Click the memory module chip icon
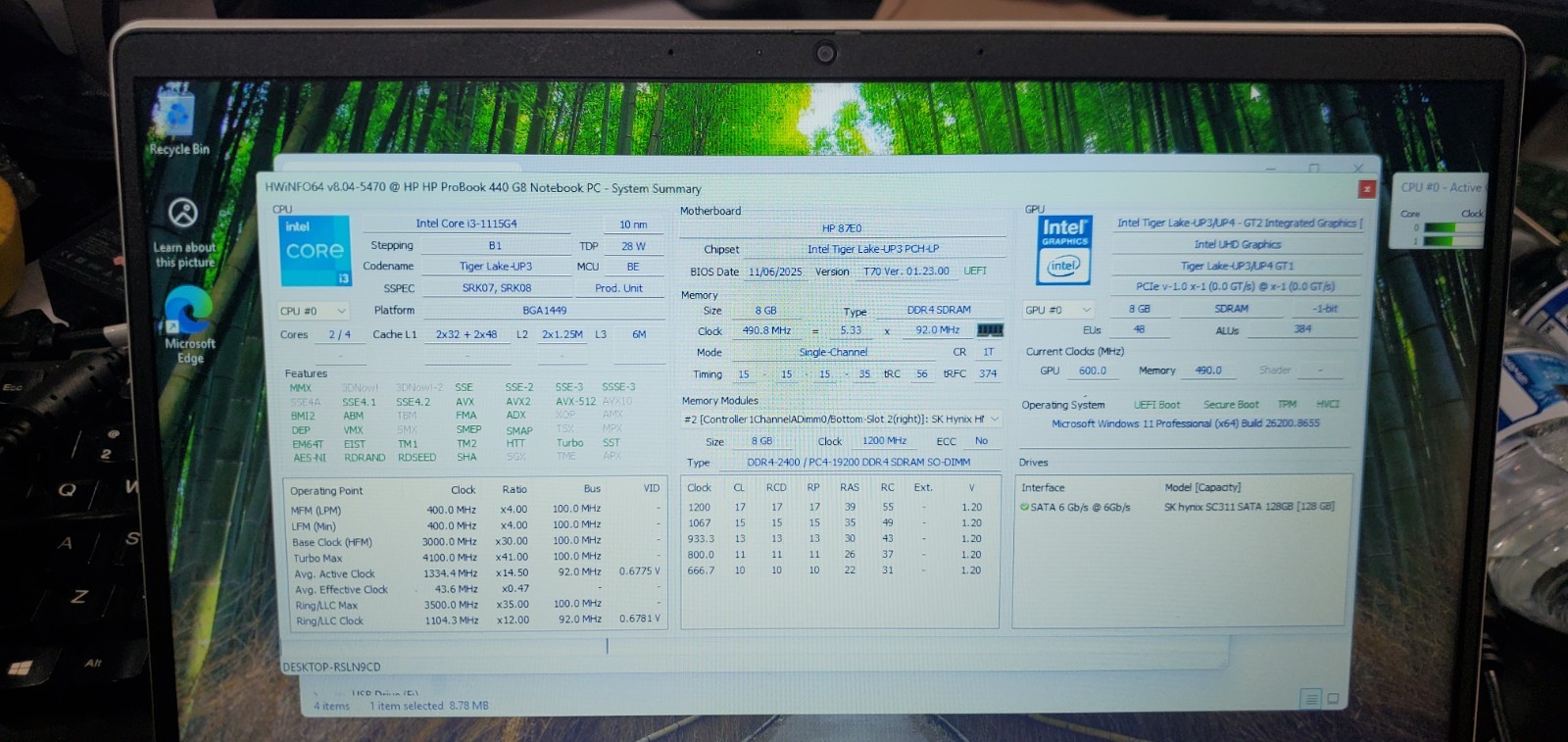 990,330
